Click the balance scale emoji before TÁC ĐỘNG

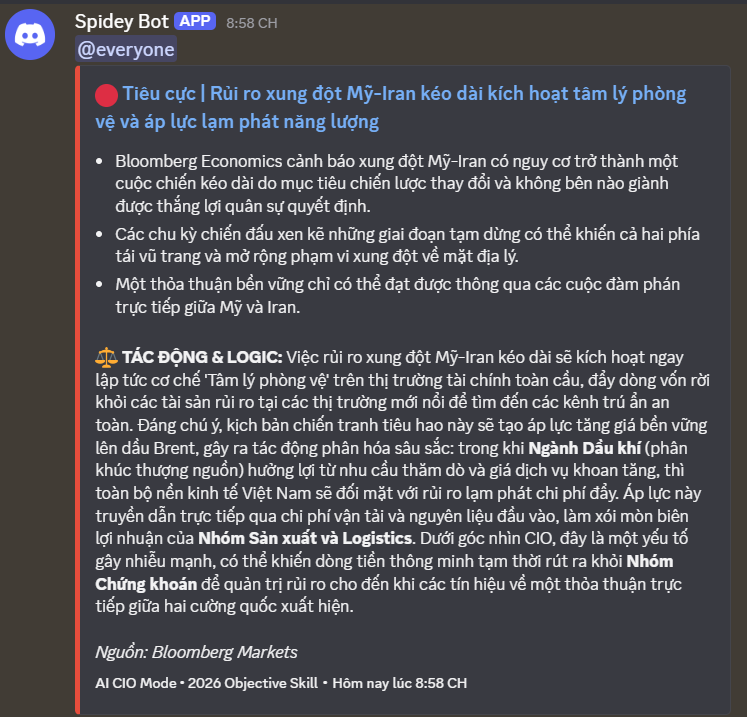(x=106, y=357)
